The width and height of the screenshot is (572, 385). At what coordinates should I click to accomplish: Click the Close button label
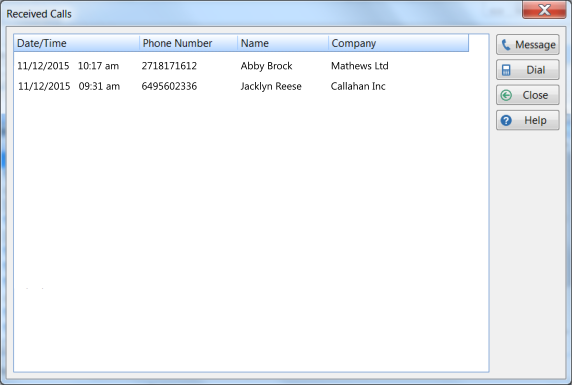[x=535, y=95]
